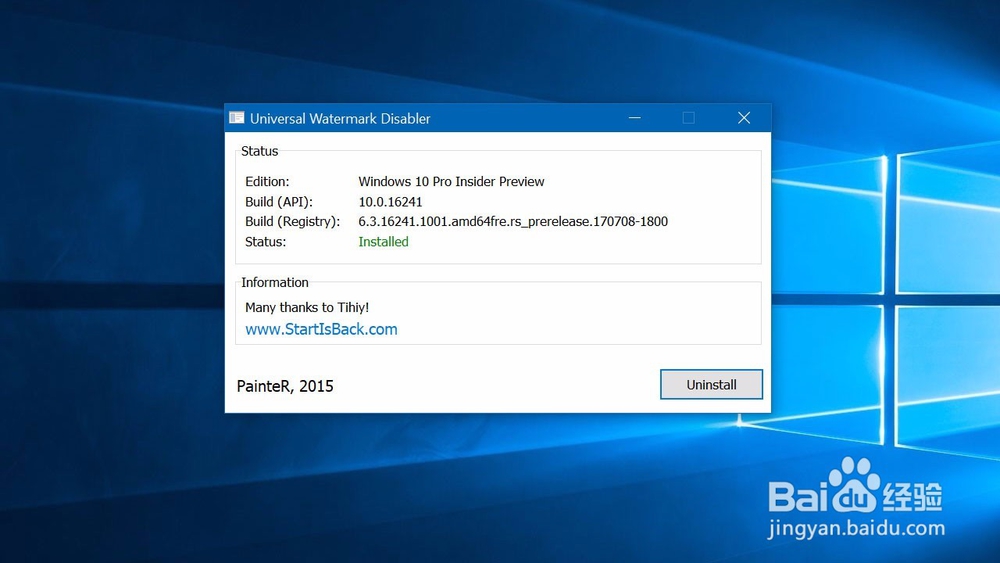1000x563 pixels.
Task: Click the 'Many thanks to Tihiy!' text
Action: click(307, 307)
